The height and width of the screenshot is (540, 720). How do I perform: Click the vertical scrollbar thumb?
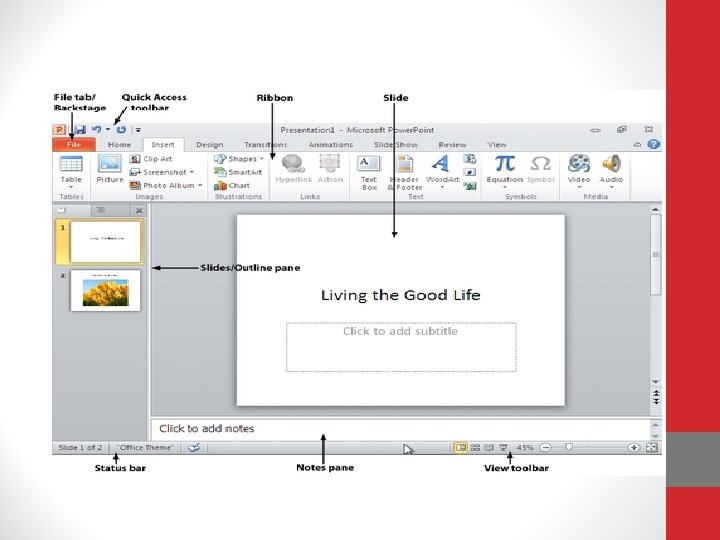pyautogui.click(x=656, y=255)
